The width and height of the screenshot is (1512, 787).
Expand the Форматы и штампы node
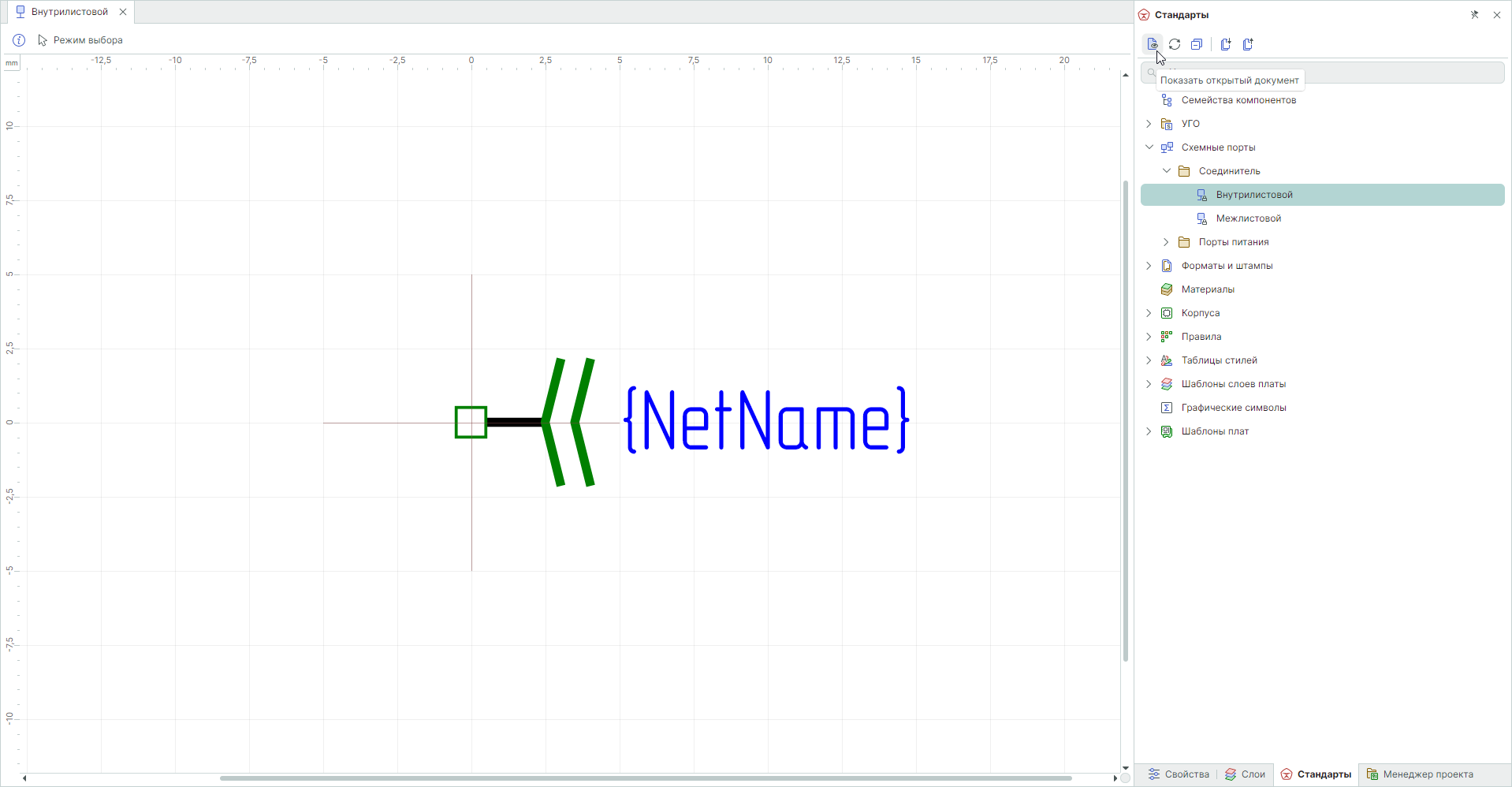[x=1149, y=266]
